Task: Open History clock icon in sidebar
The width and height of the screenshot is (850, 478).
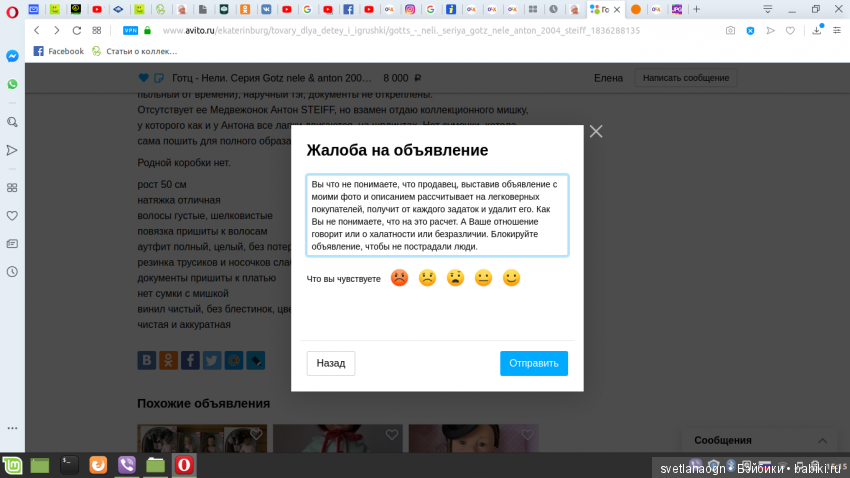Action: pos(12,271)
